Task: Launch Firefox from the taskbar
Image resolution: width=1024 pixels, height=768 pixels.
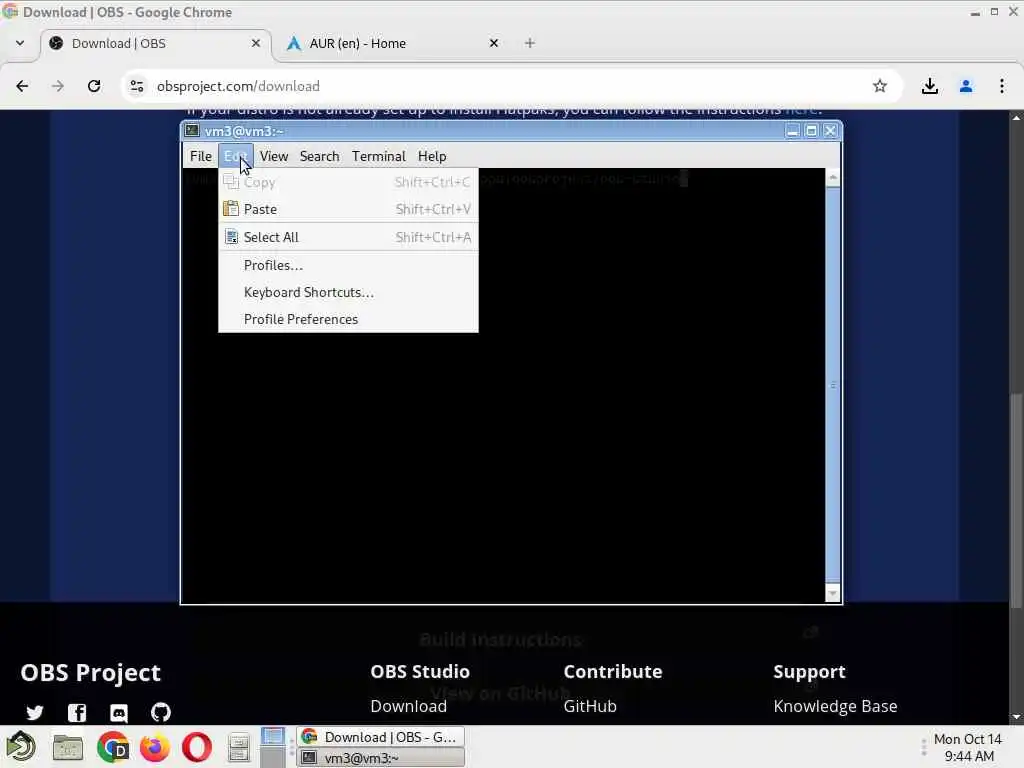Action: click(x=155, y=747)
